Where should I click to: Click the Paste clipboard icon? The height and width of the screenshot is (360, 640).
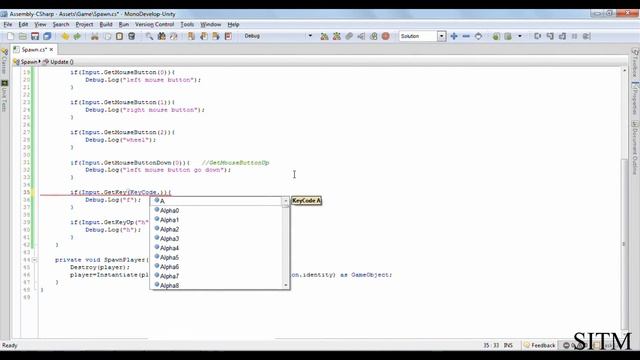click(x=119, y=36)
